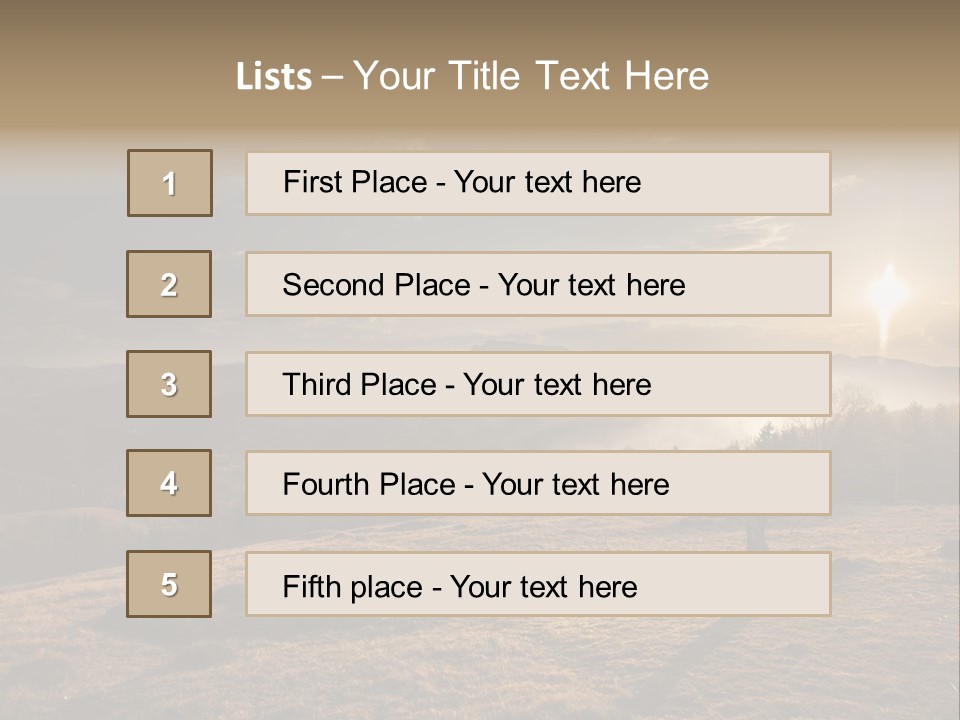Viewport: 960px width, 720px height.
Task: Select the First Place text bar
Action: coord(538,183)
